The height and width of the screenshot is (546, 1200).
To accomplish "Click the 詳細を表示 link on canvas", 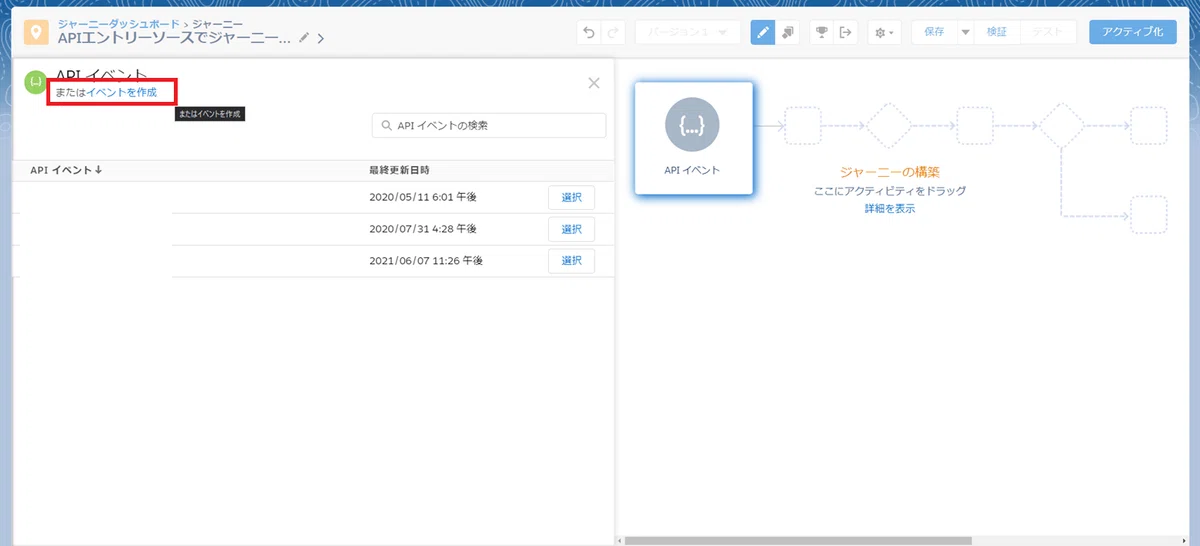I will (890, 209).
